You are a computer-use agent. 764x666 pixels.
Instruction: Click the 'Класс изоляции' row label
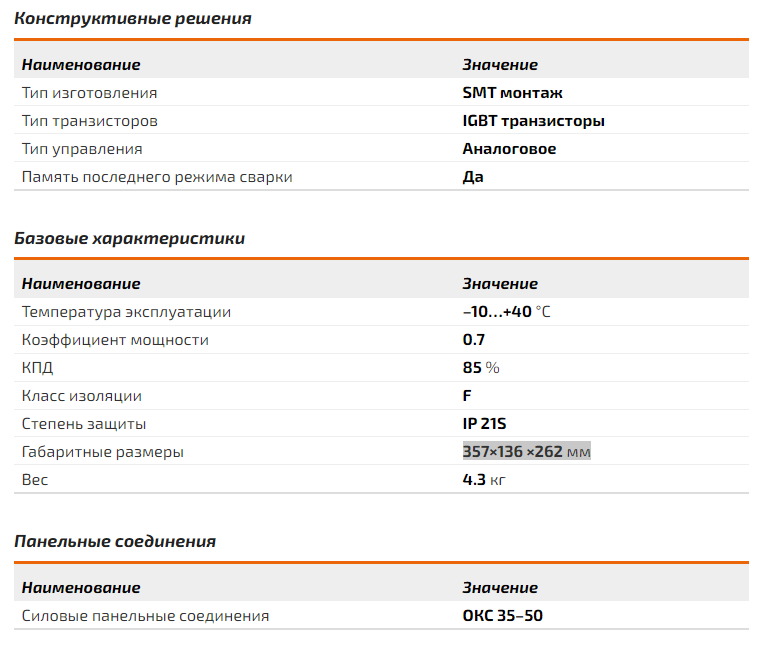(x=82, y=396)
